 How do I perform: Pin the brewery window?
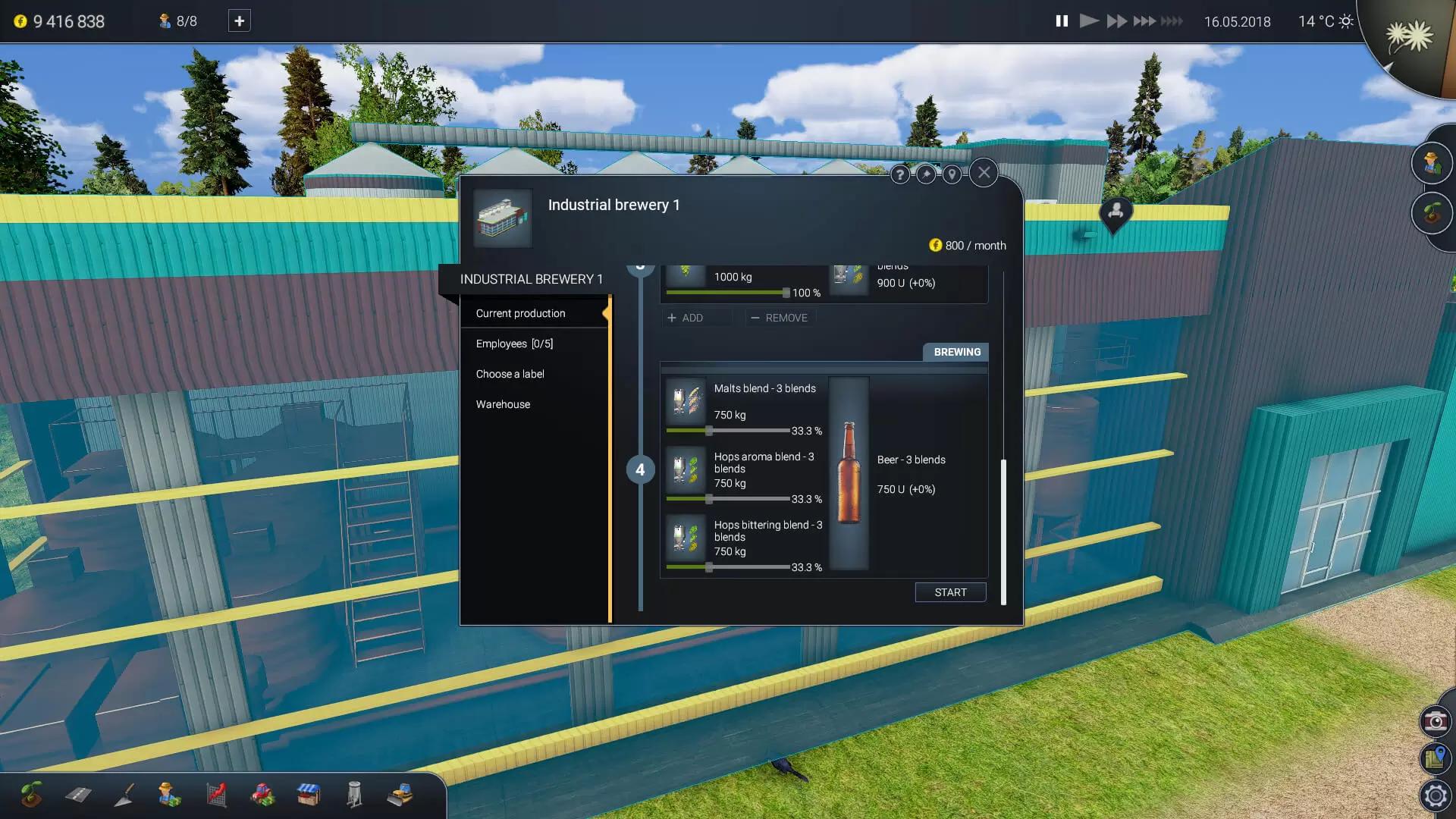pos(926,174)
